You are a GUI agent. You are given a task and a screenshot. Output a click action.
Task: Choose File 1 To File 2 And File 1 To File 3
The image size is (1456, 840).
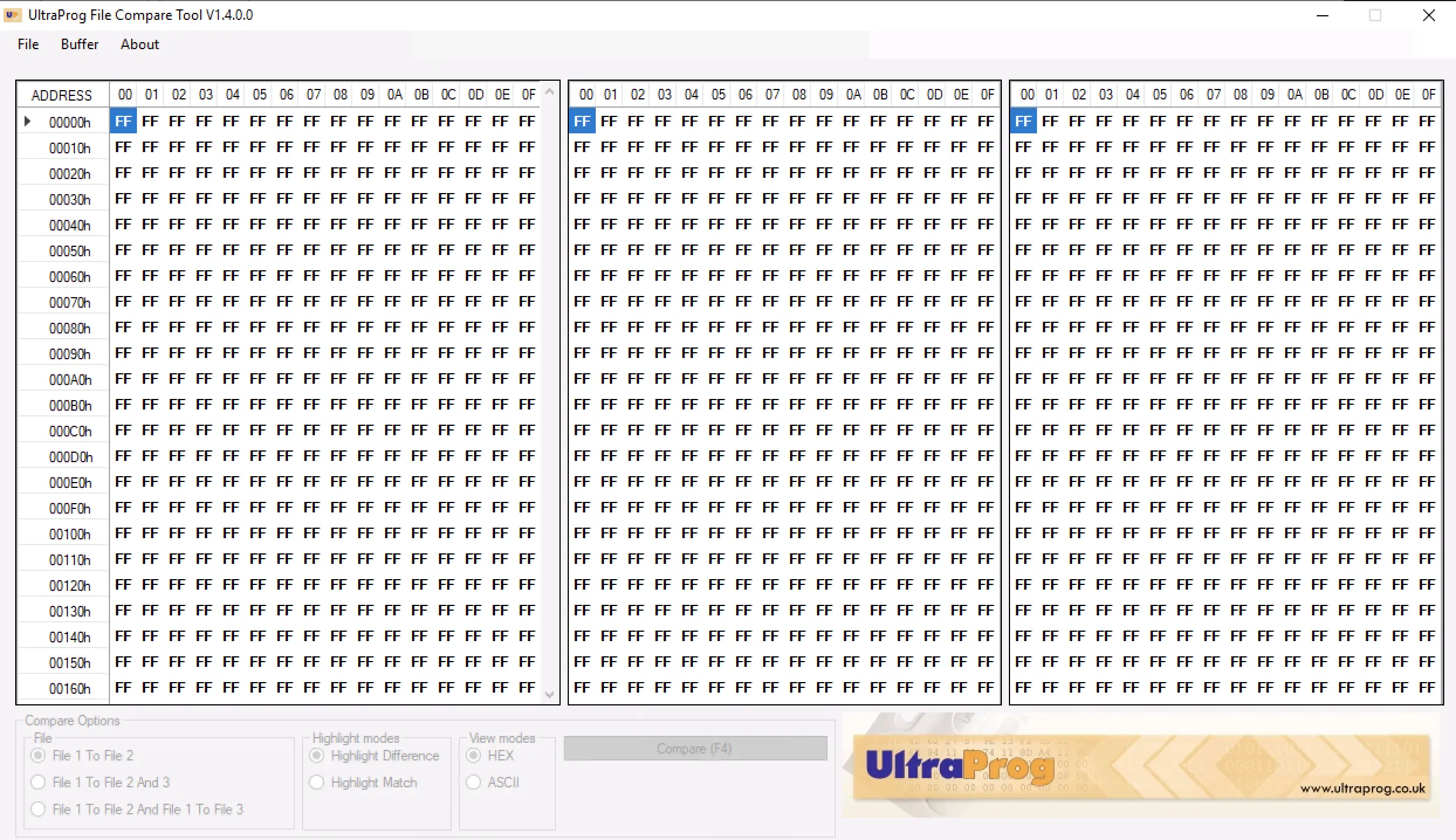39,809
